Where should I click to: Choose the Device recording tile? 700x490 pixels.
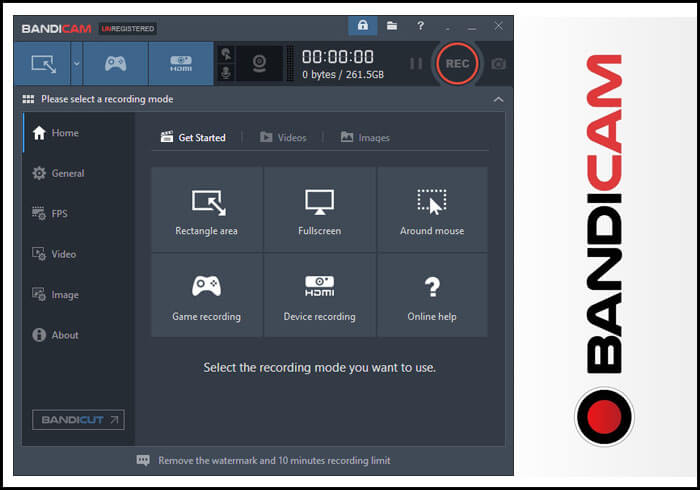click(320, 295)
